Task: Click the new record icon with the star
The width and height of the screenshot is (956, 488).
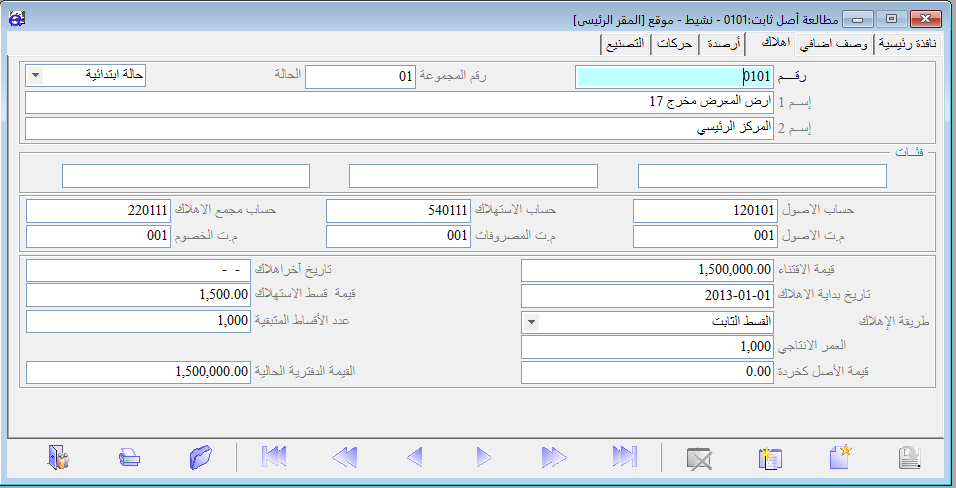Action: (840, 458)
